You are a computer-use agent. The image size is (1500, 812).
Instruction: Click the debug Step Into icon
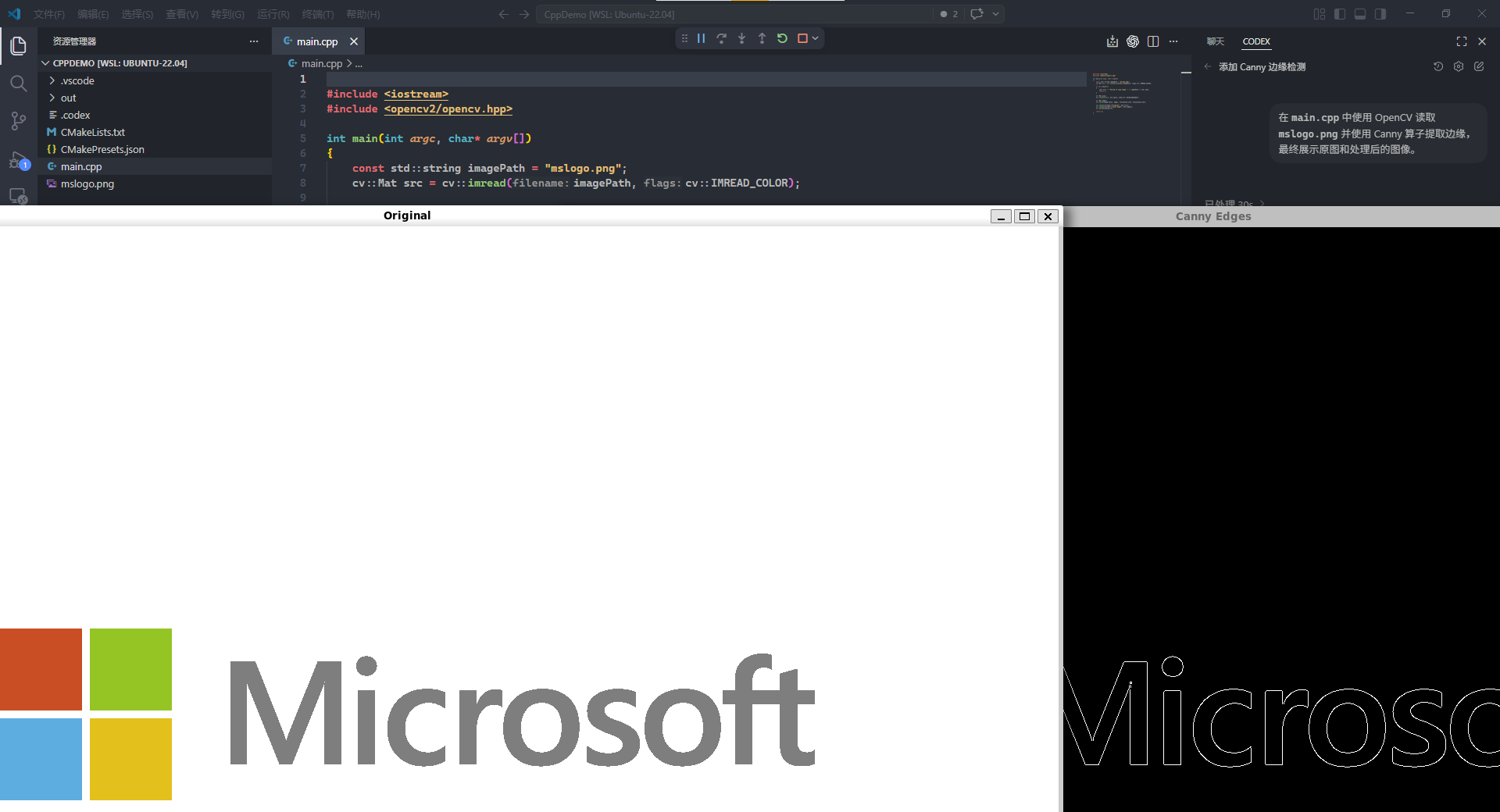(x=741, y=38)
